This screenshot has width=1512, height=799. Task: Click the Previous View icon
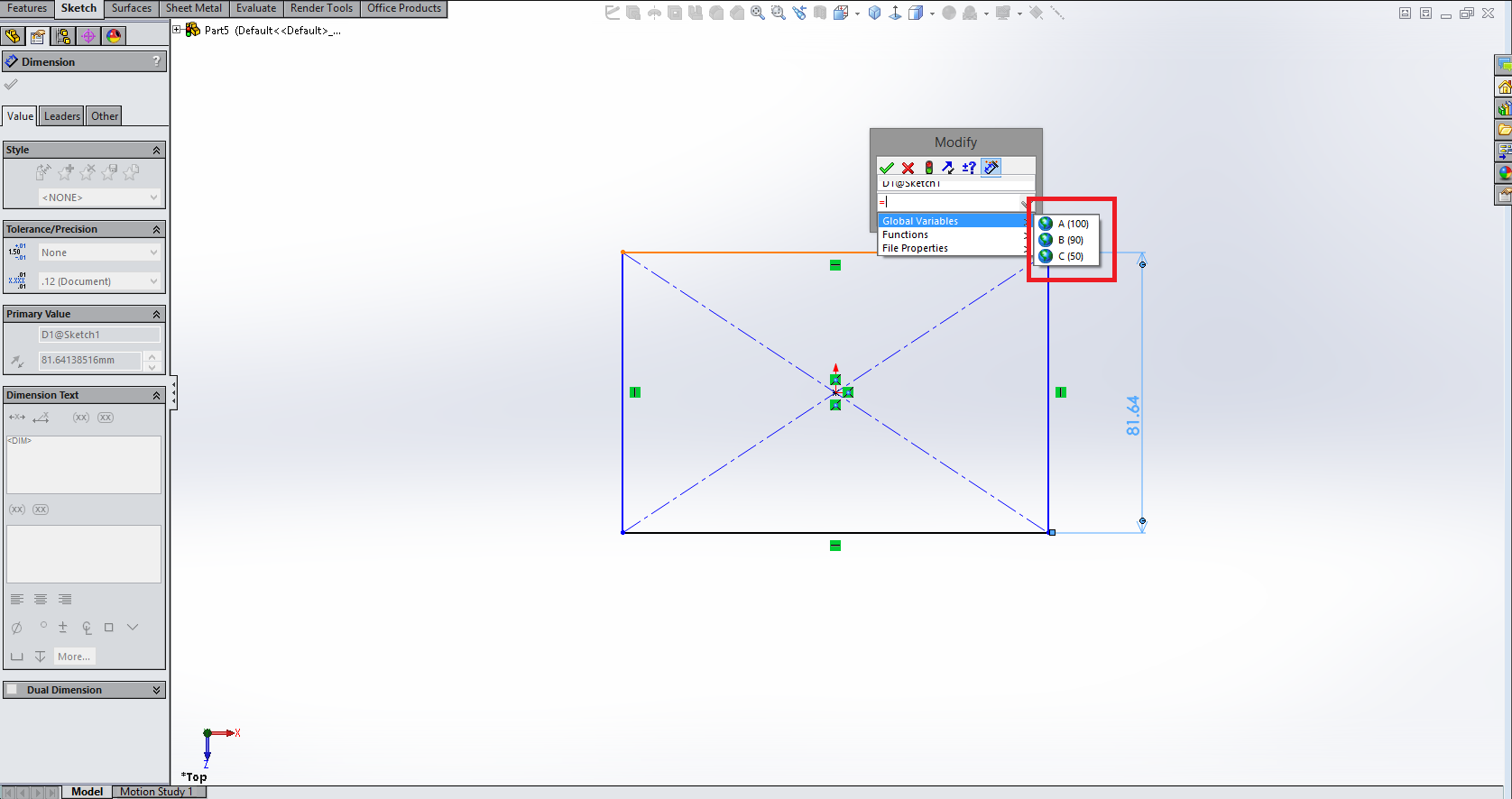click(799, 13)
